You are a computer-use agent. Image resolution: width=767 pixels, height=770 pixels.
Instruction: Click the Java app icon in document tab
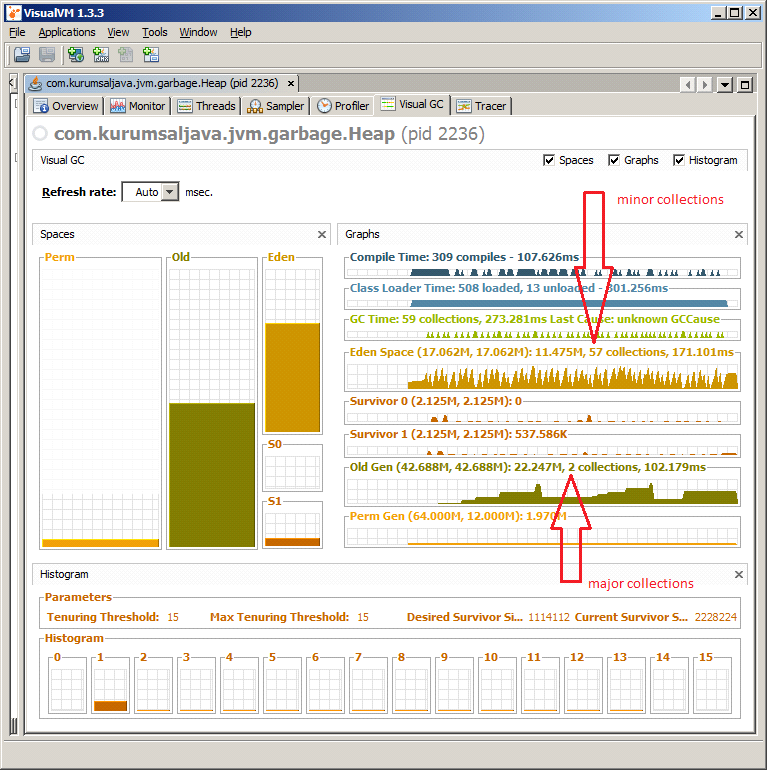35,84
